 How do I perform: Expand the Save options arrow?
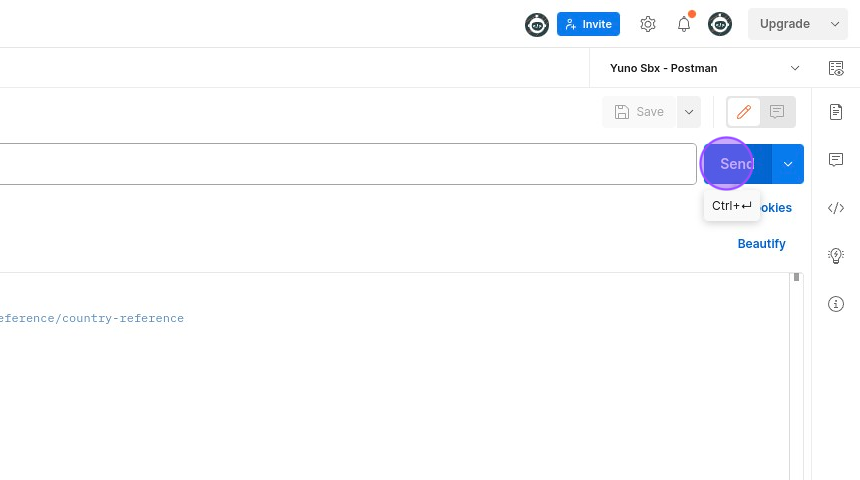click(x=689, y=112)
